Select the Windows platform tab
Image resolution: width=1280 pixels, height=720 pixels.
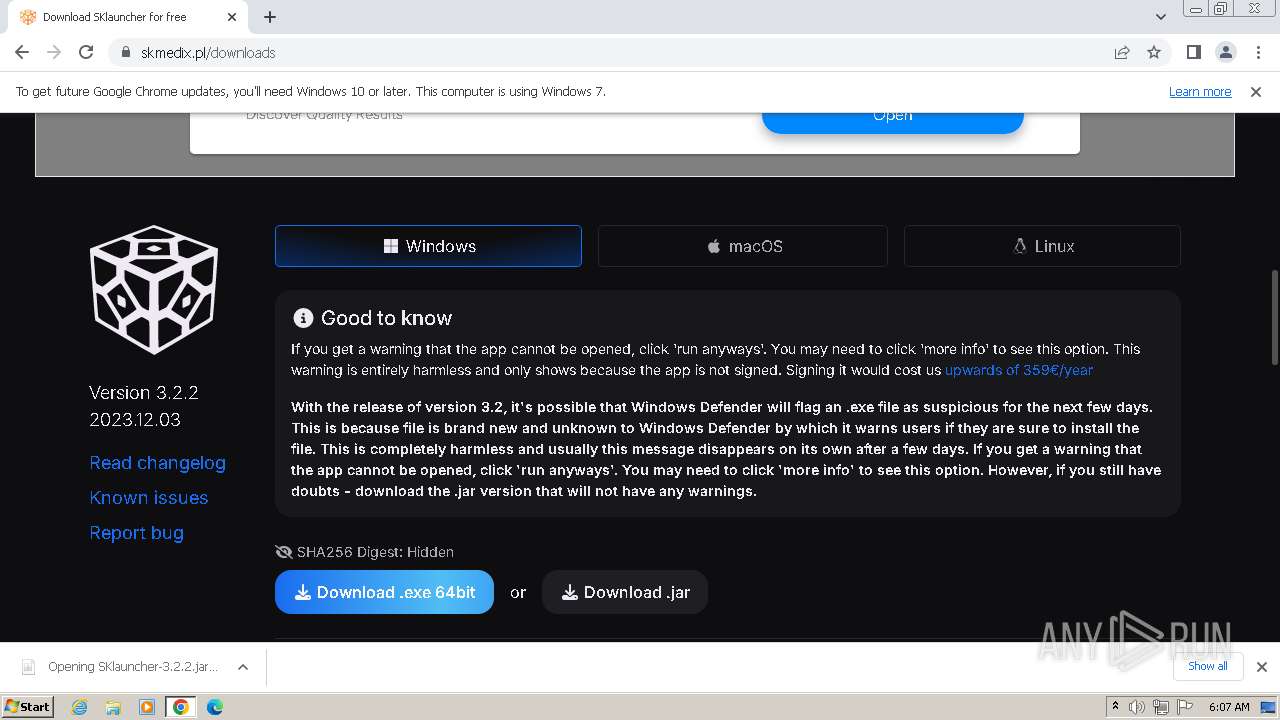428,246
